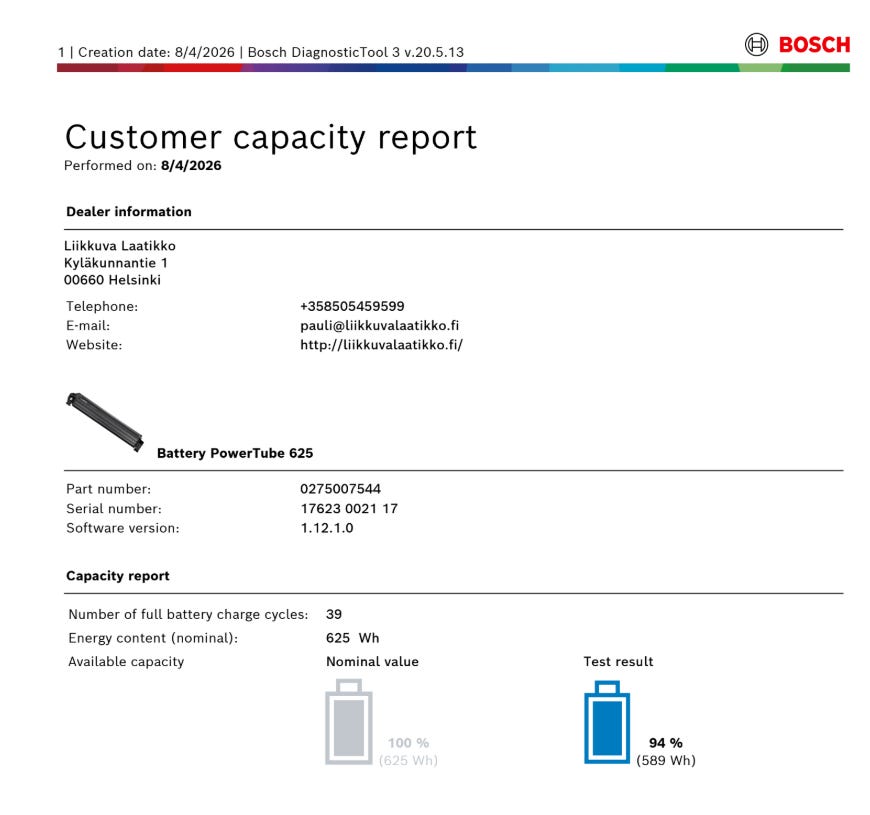The height and width of the screenshot is (815, 870).
Task: Click the nominal energy value 625 Wh
Action: [353, 638]
